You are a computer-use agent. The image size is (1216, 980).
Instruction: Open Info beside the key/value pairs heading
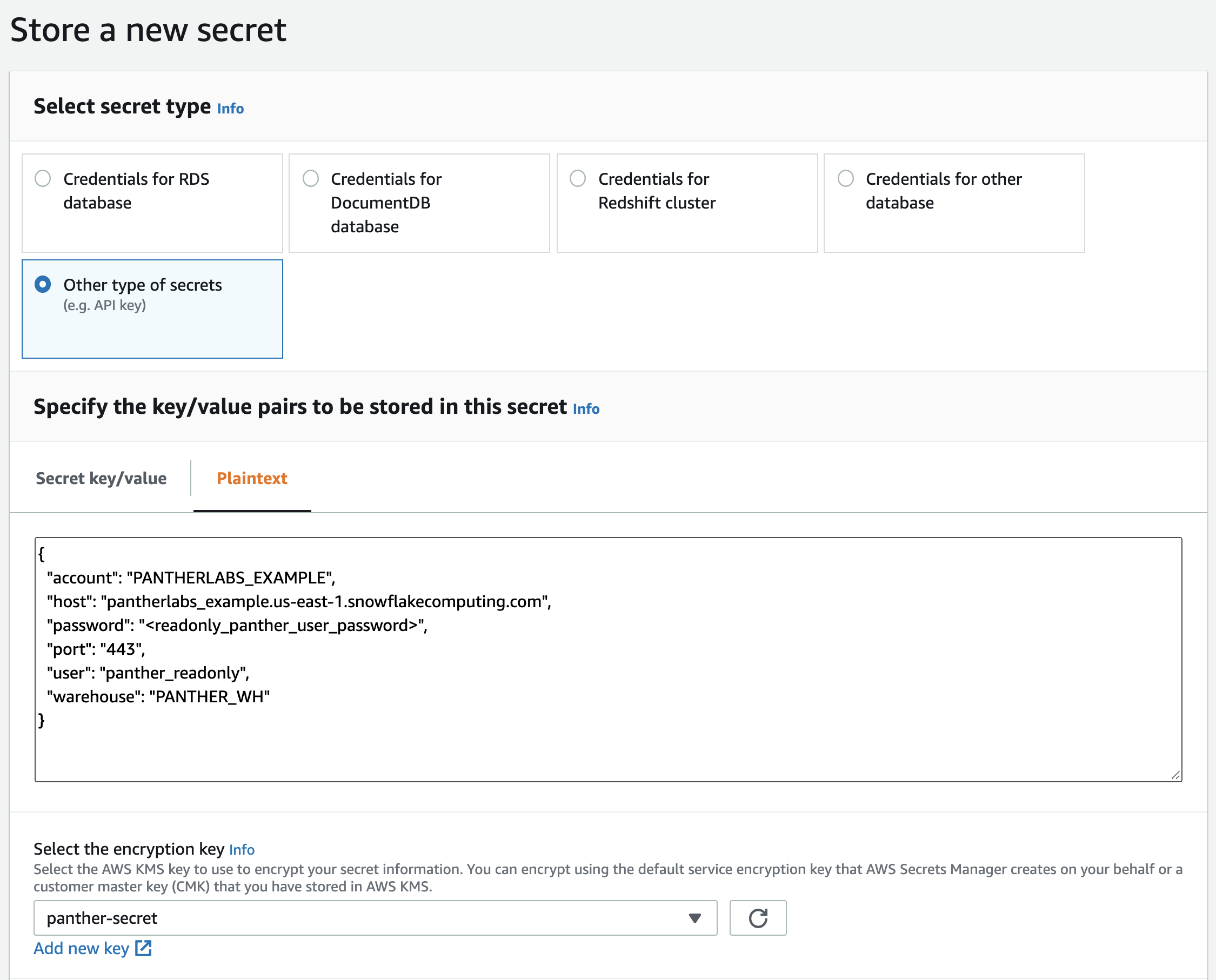coord(586,409)
